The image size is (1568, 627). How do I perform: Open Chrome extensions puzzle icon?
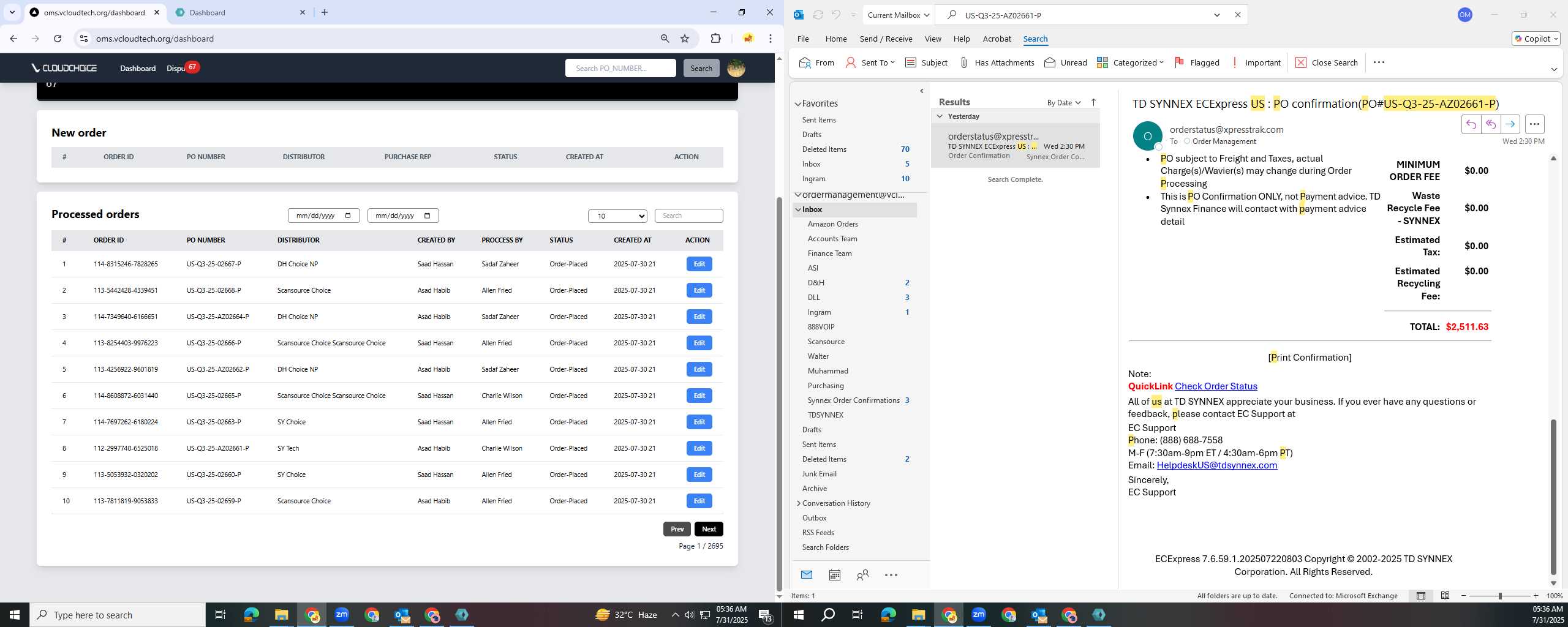(715, 39)
